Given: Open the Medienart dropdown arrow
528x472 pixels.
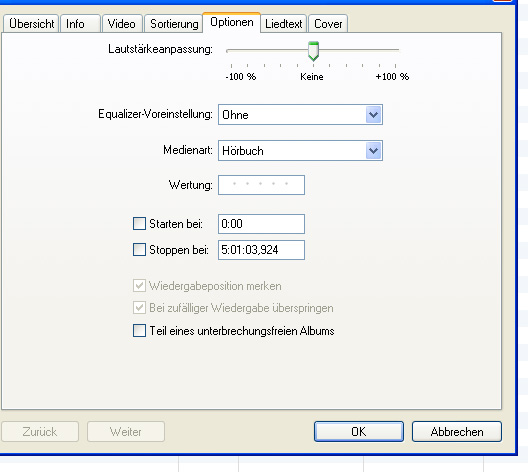Looking at the screenshot, I should click(373, 150).
